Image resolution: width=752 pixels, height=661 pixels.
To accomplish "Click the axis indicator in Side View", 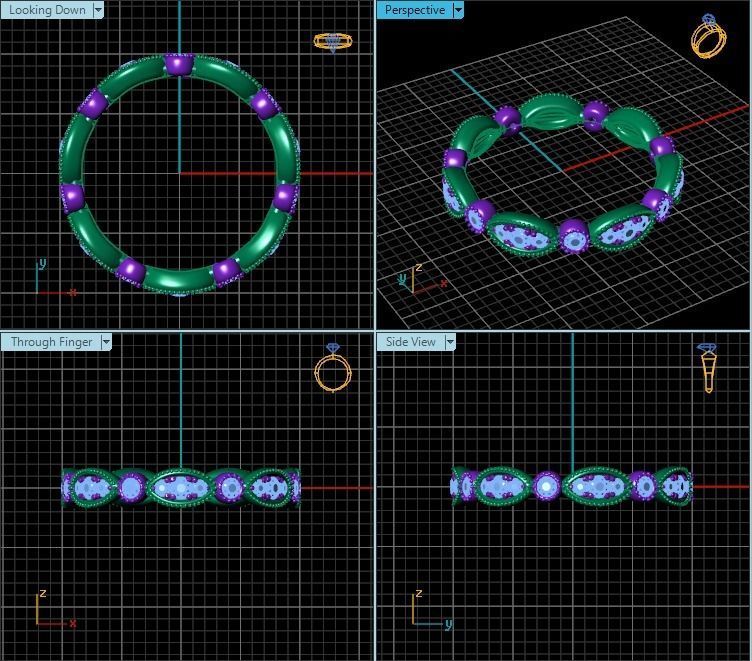I will pyautogui.click(x=432, y=609).
